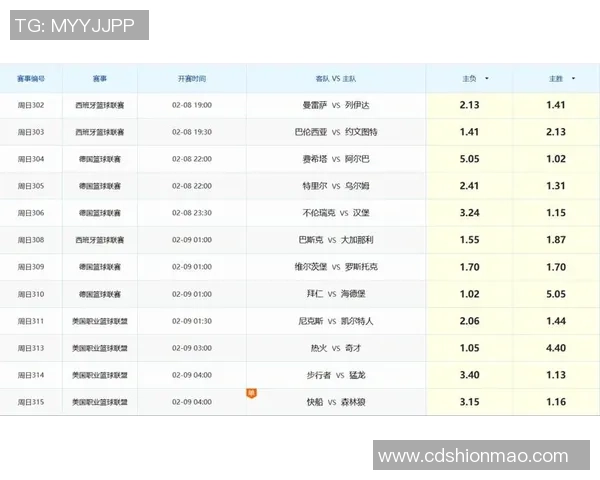The width and height of the screenshot is (600, 480).
Task: Pick 1.13 odds for 步行者 vs 猛龙
Action: (556, 375)
